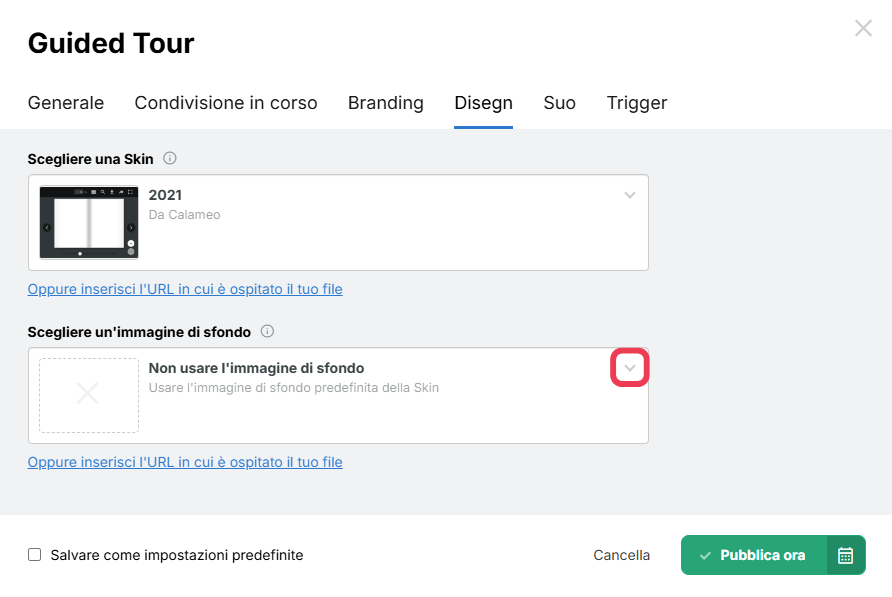The image size is (892, 597).
Task: Select the '2021' skin name text
Action: 165,195
